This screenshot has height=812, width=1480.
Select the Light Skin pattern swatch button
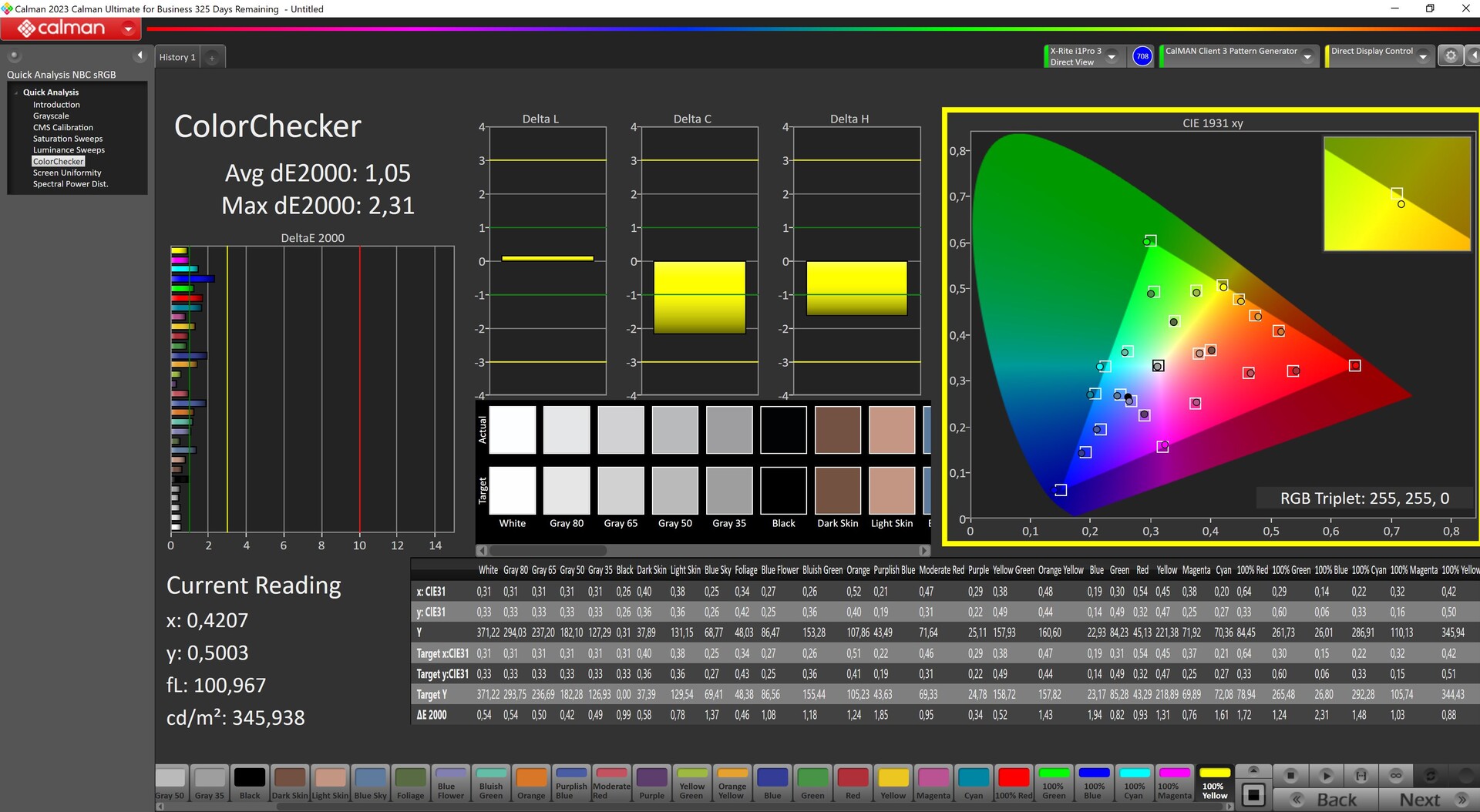330,783
